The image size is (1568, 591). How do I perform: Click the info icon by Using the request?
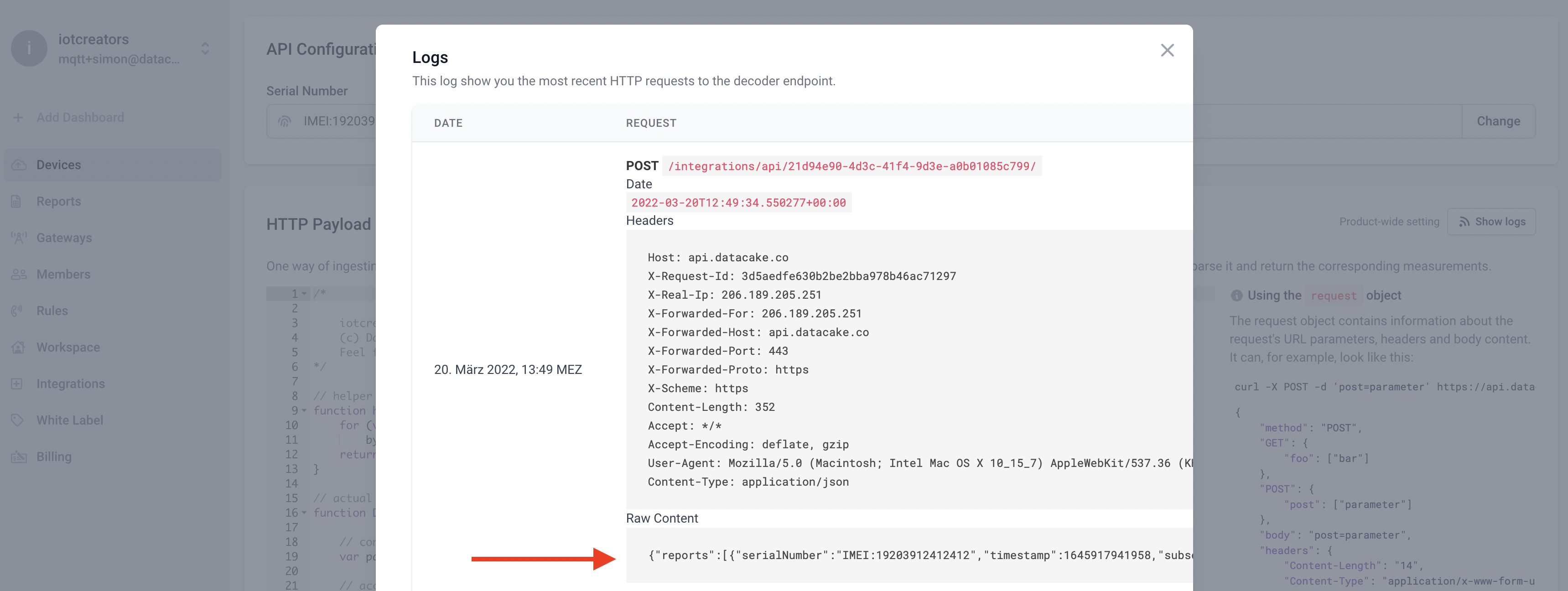click(x=1236, y=295)
